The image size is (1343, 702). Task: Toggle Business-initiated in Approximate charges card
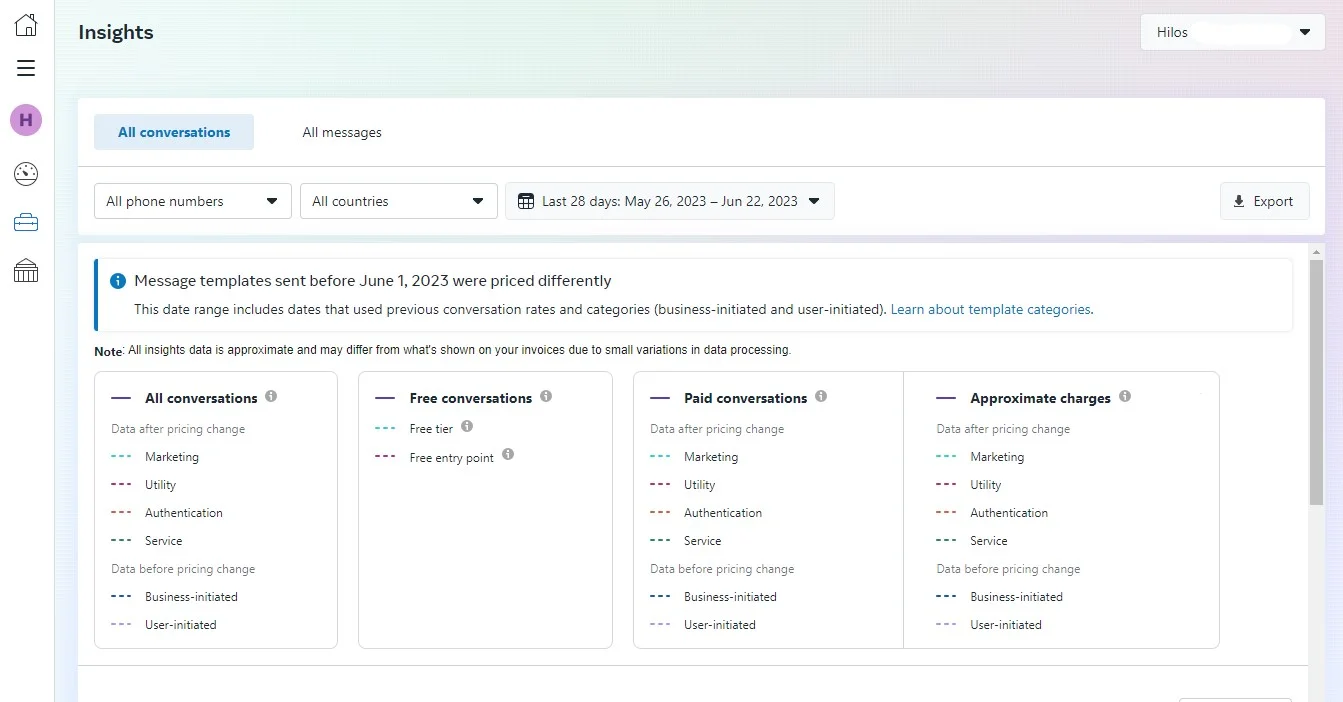tap(1000, 597)
